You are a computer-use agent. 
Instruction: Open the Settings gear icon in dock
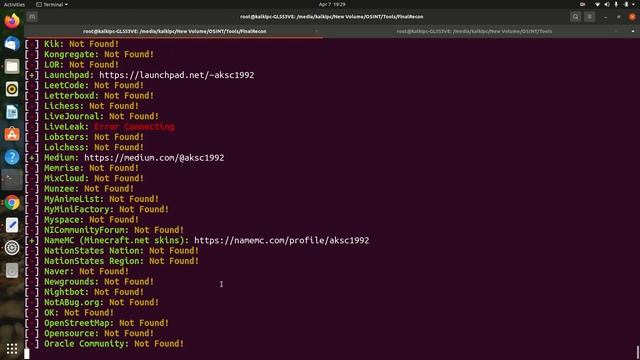point(12,248)
